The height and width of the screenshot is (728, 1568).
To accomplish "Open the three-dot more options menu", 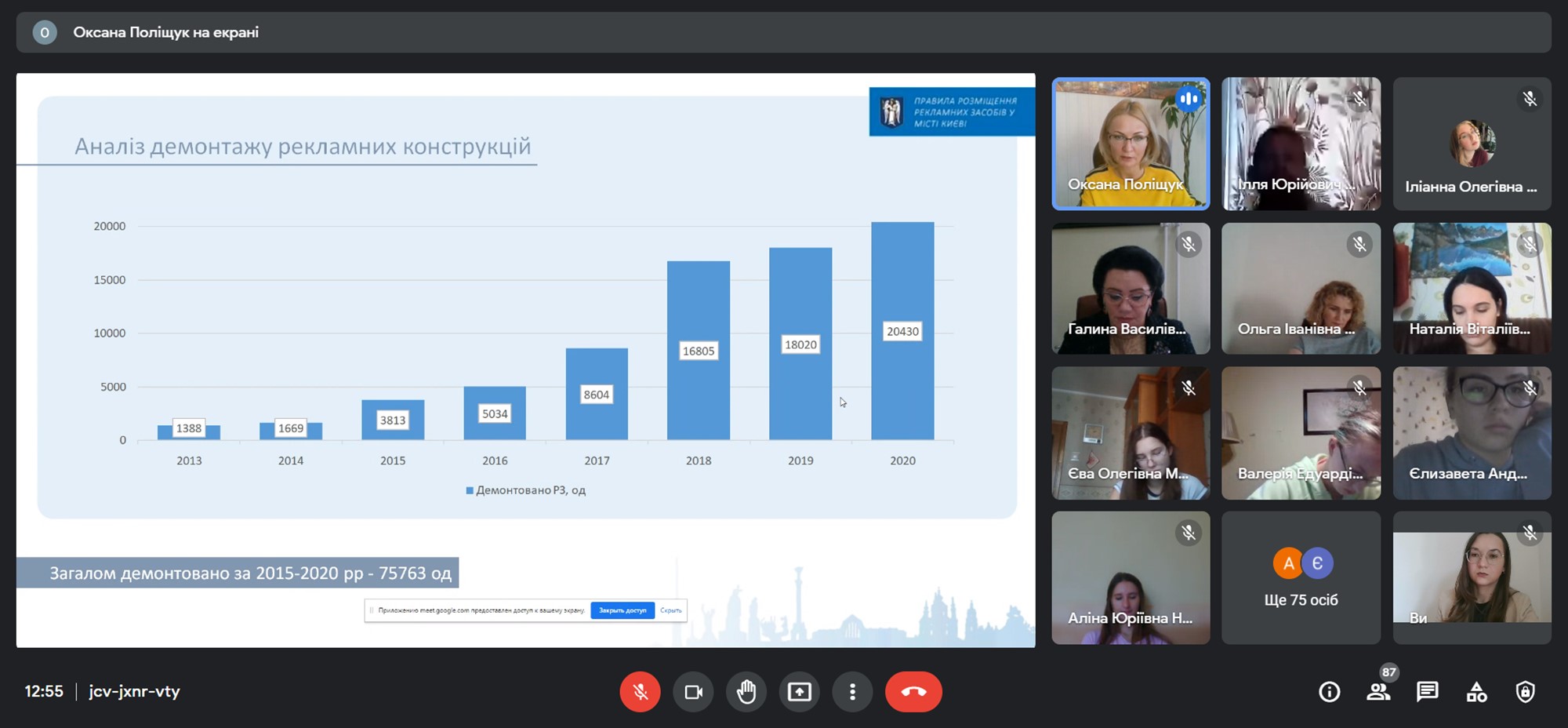I will tap(852, 692).
